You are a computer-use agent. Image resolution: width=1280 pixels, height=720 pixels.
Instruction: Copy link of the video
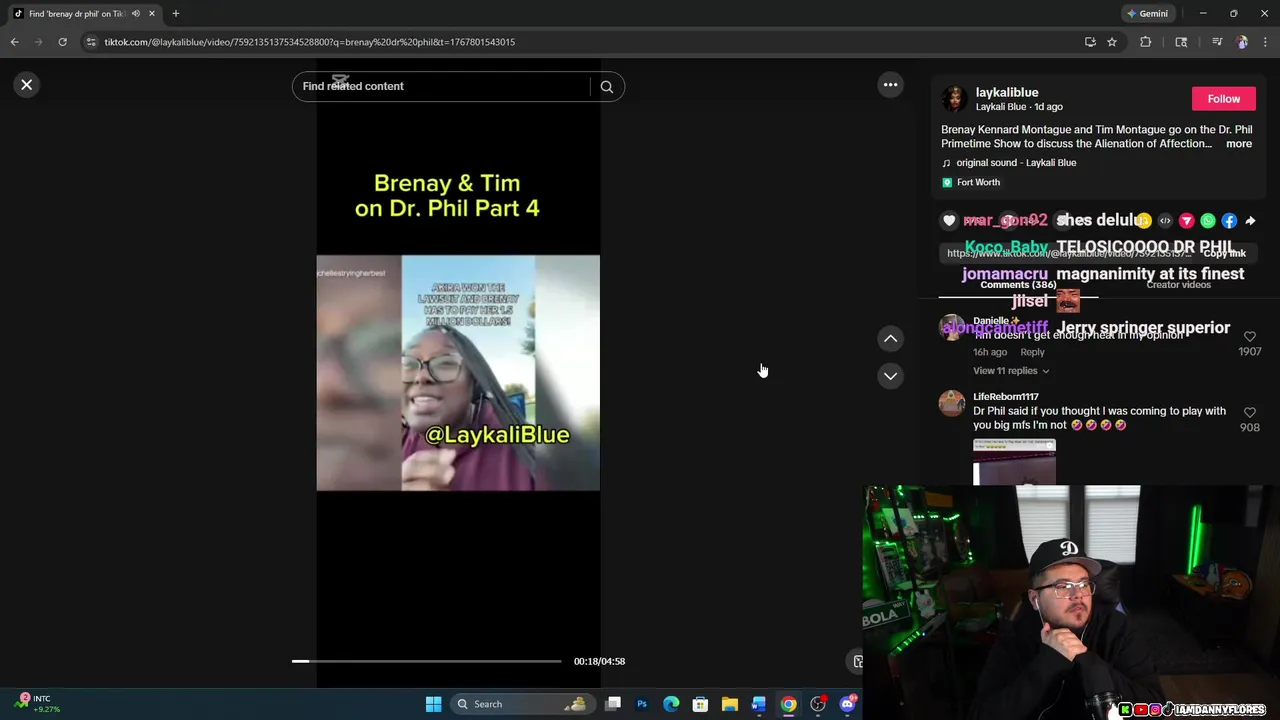1224,254
